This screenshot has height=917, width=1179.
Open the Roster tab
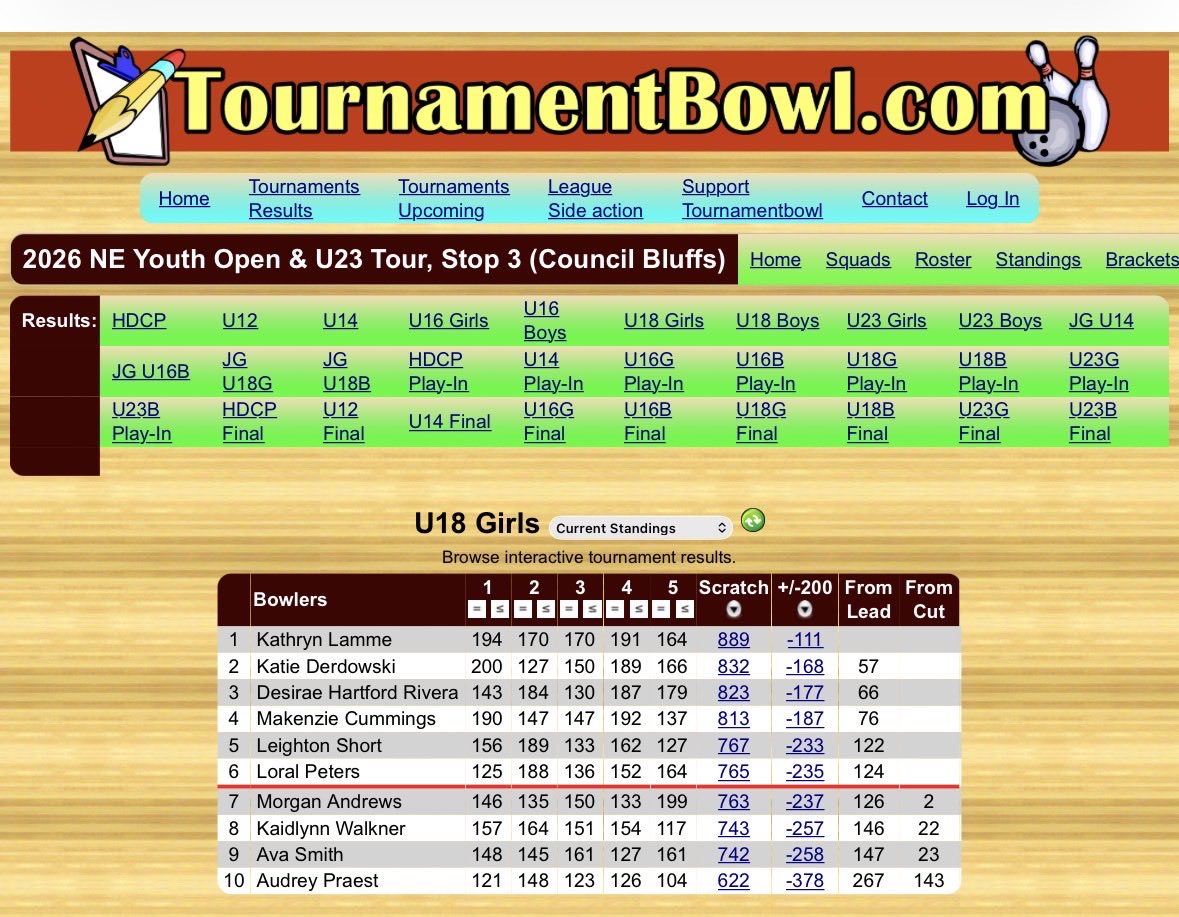(x=943, y=259)
